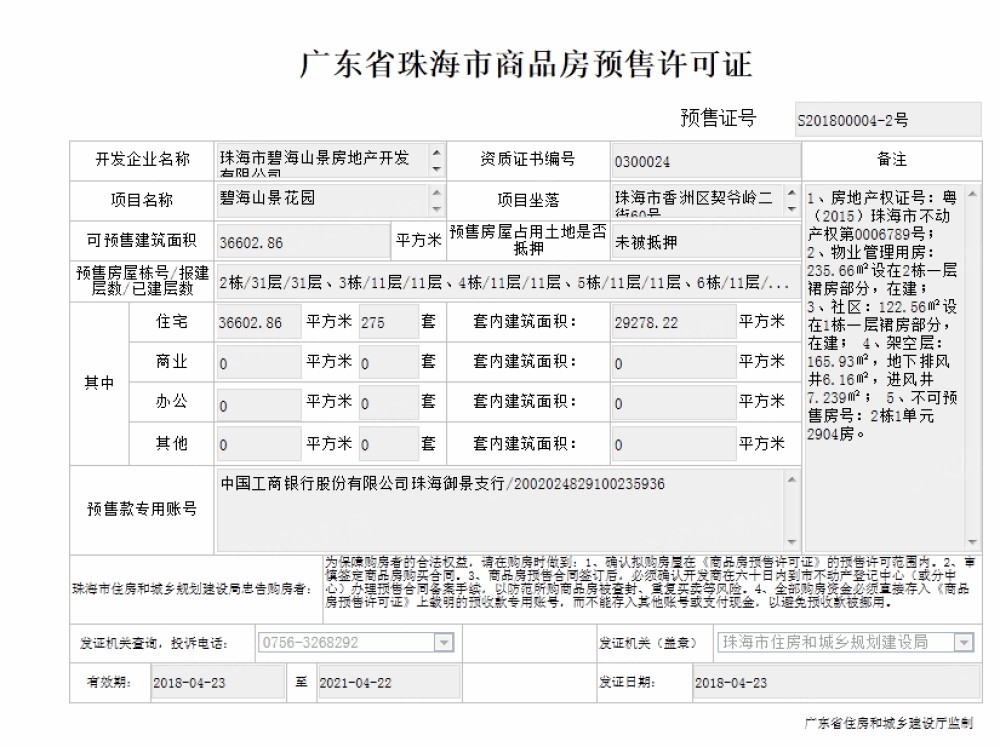The image size is (1000, 747).
Task: Click 有效期 start date 2018-04-23
Action: pos(217,683)
